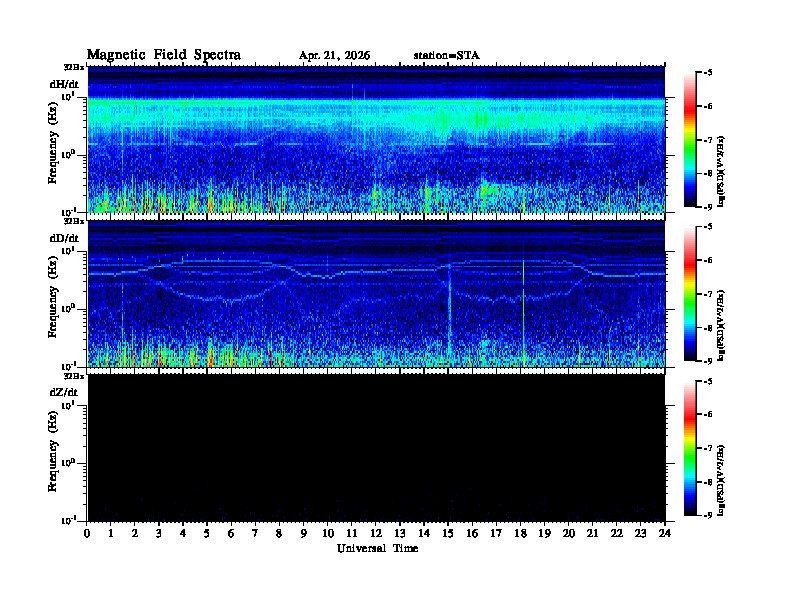Screen dimensions: 792x612
Task: Click the -5 tick on dZ/dt colorbar
Action: (708, 381)
